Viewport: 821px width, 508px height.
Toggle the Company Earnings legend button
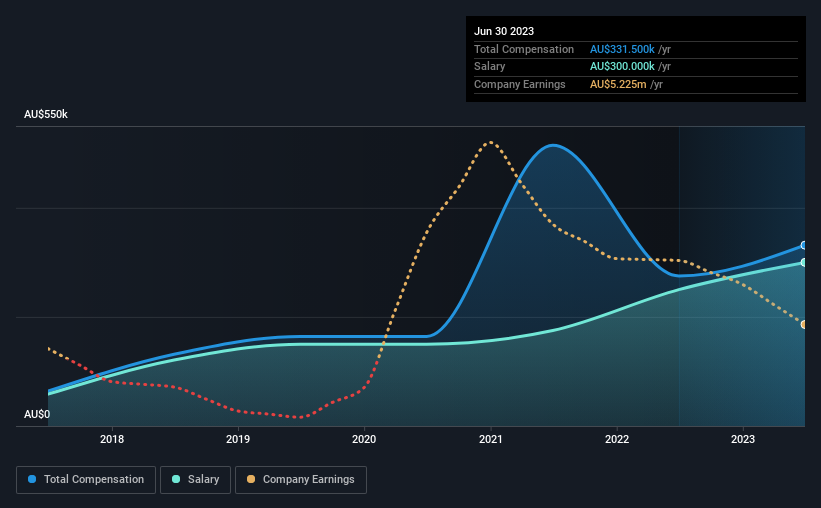[301, 480]
